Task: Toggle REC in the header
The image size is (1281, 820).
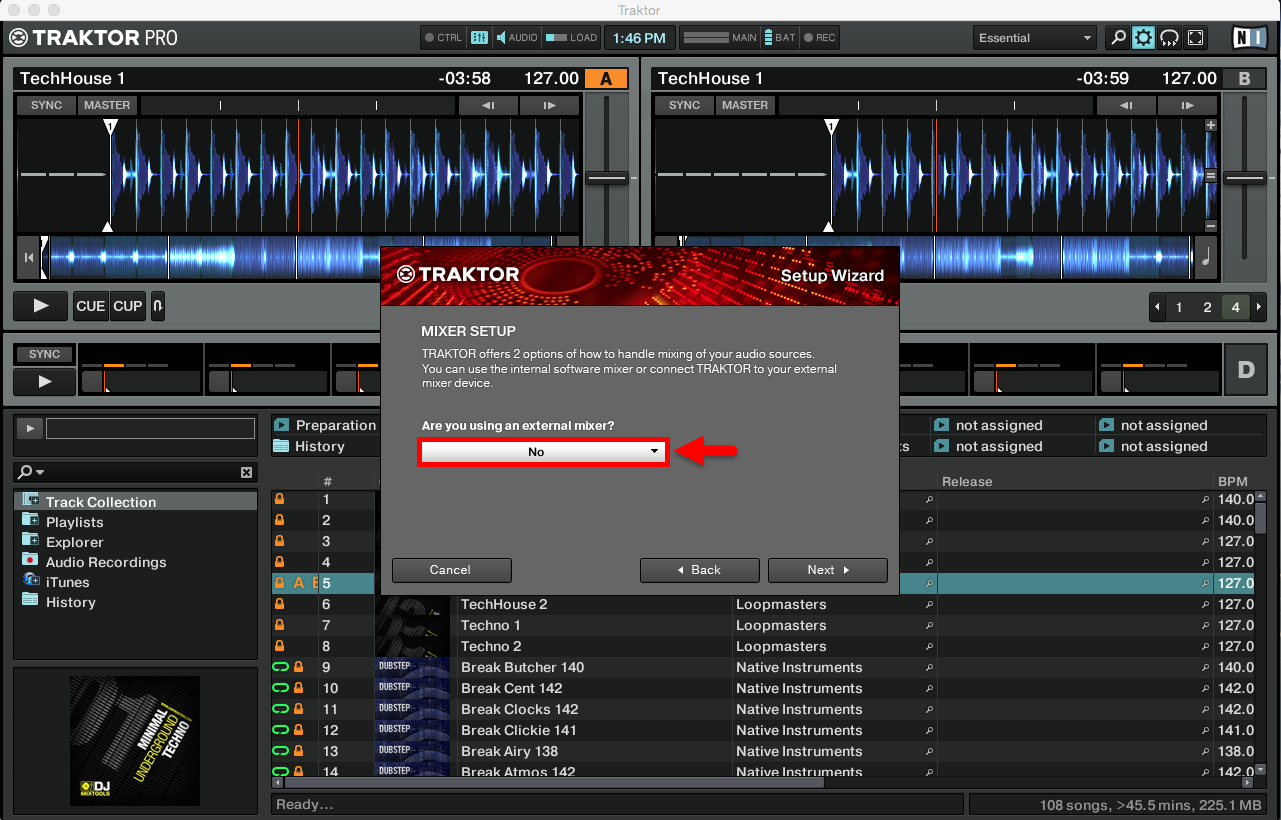Action: click(819, 37)
